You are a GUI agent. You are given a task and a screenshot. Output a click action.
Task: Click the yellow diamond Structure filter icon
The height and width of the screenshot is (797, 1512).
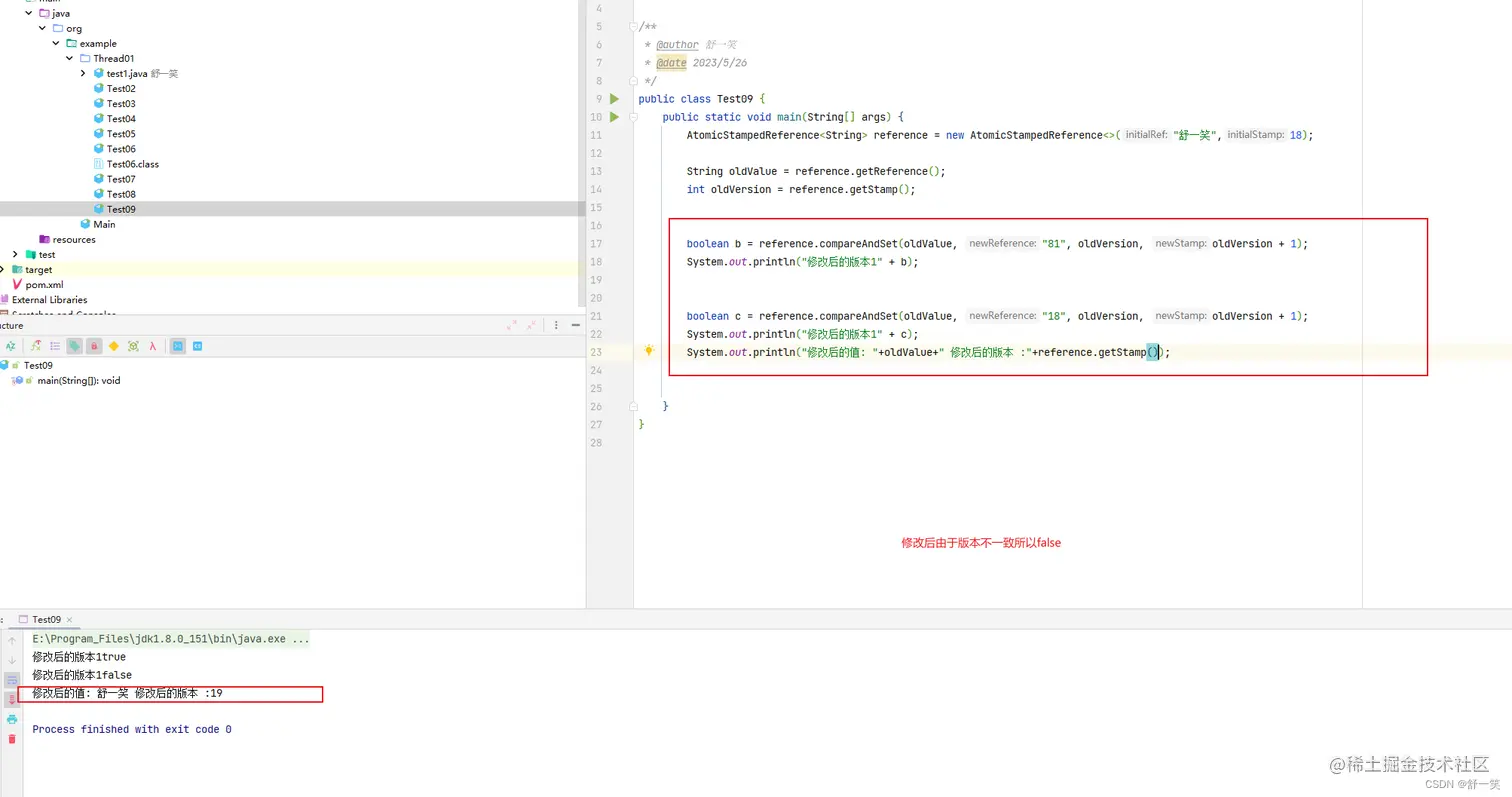(114, 346)
